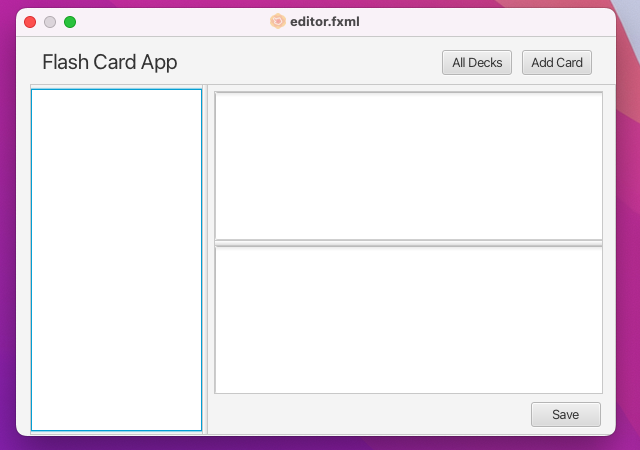The width and height of the screenshot is (640, 450).
Task: Click the editor.fxml window title text
Action: pyautogui.click(x=324, y=22)
